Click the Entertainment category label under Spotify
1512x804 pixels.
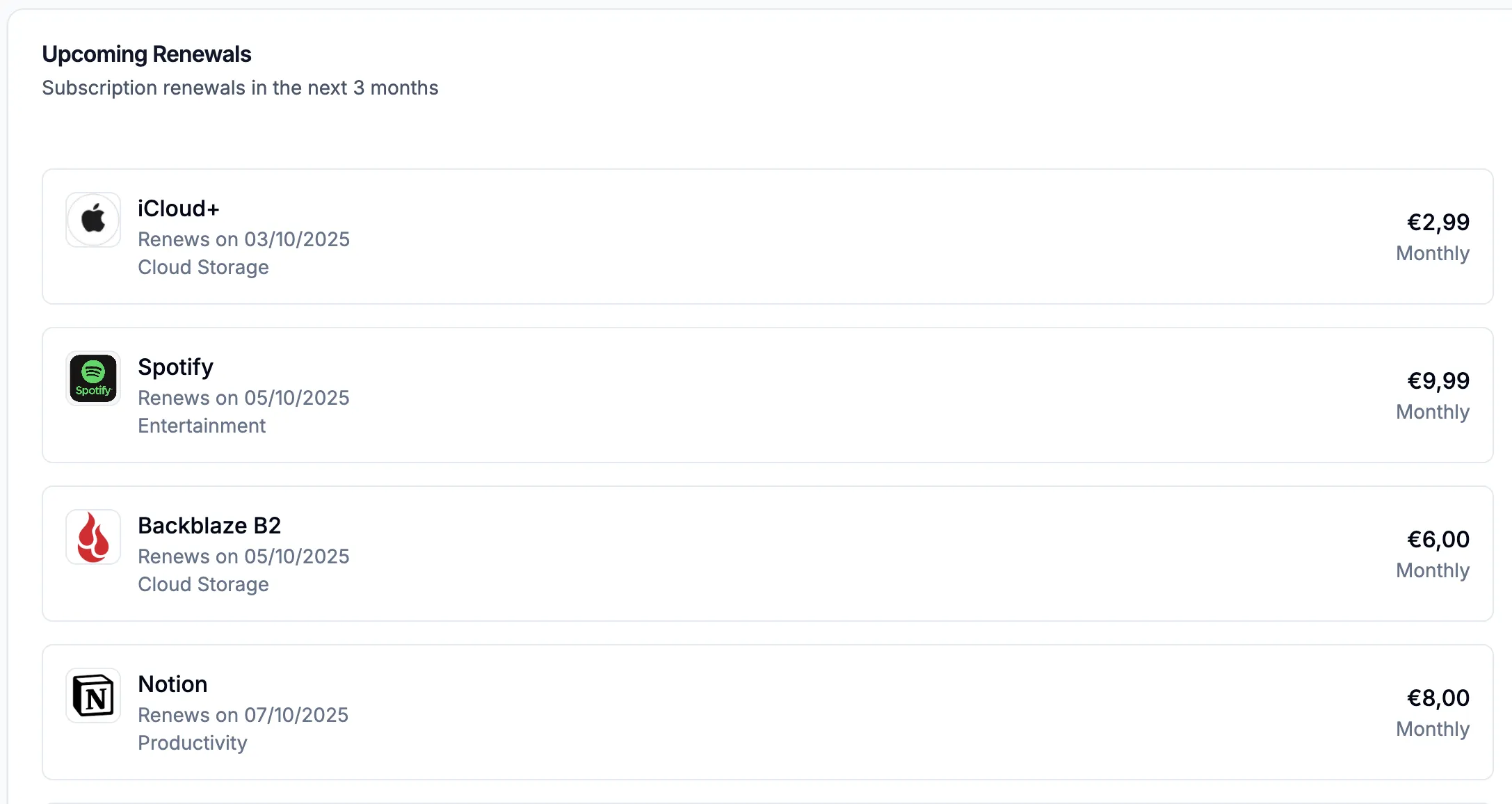202,426
